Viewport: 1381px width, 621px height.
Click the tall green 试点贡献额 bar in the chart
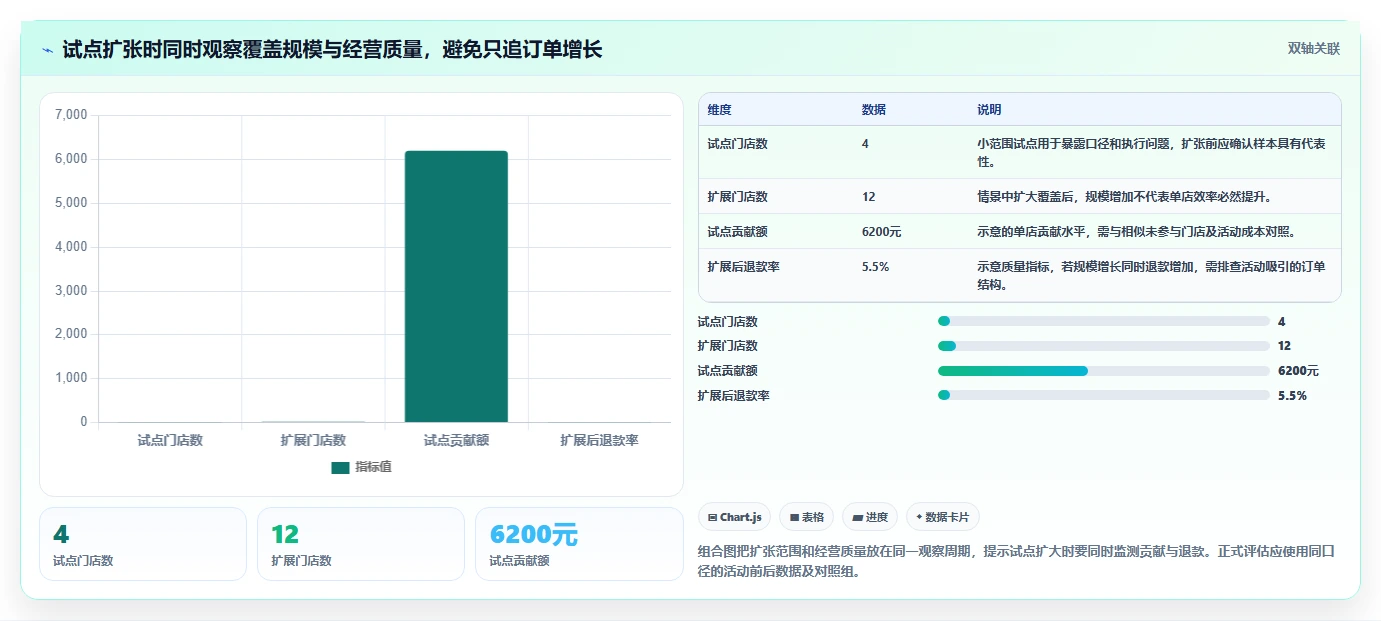click(x=456, y=286)
